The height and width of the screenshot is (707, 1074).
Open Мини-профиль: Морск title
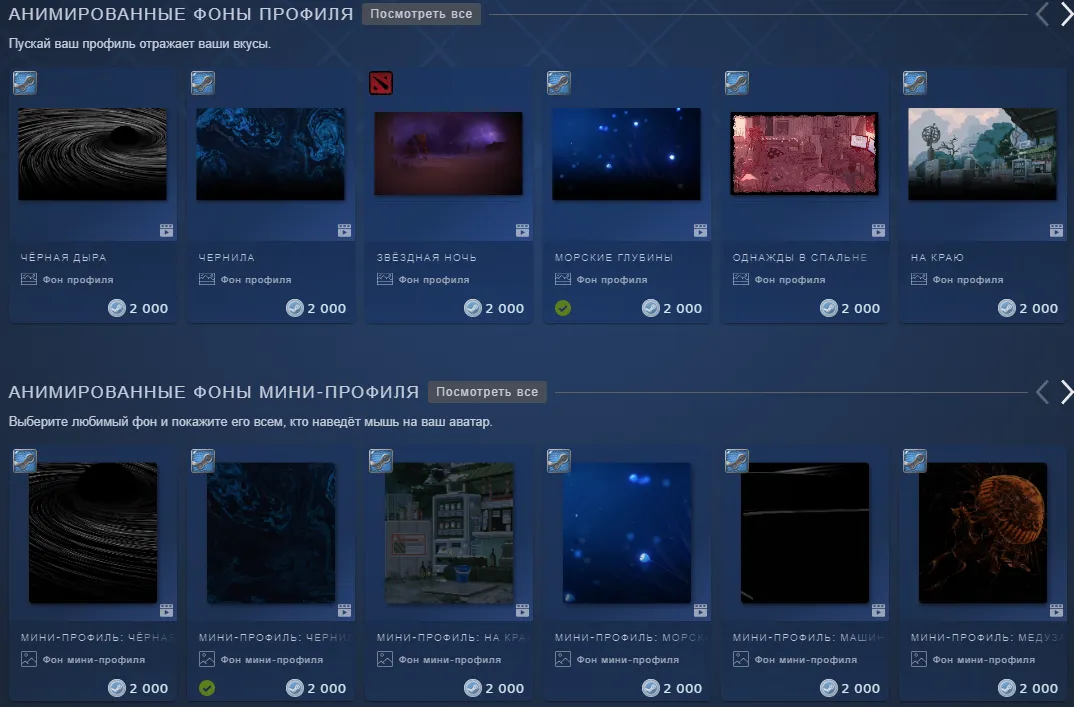pyautogui.click(x=629, y=637)
